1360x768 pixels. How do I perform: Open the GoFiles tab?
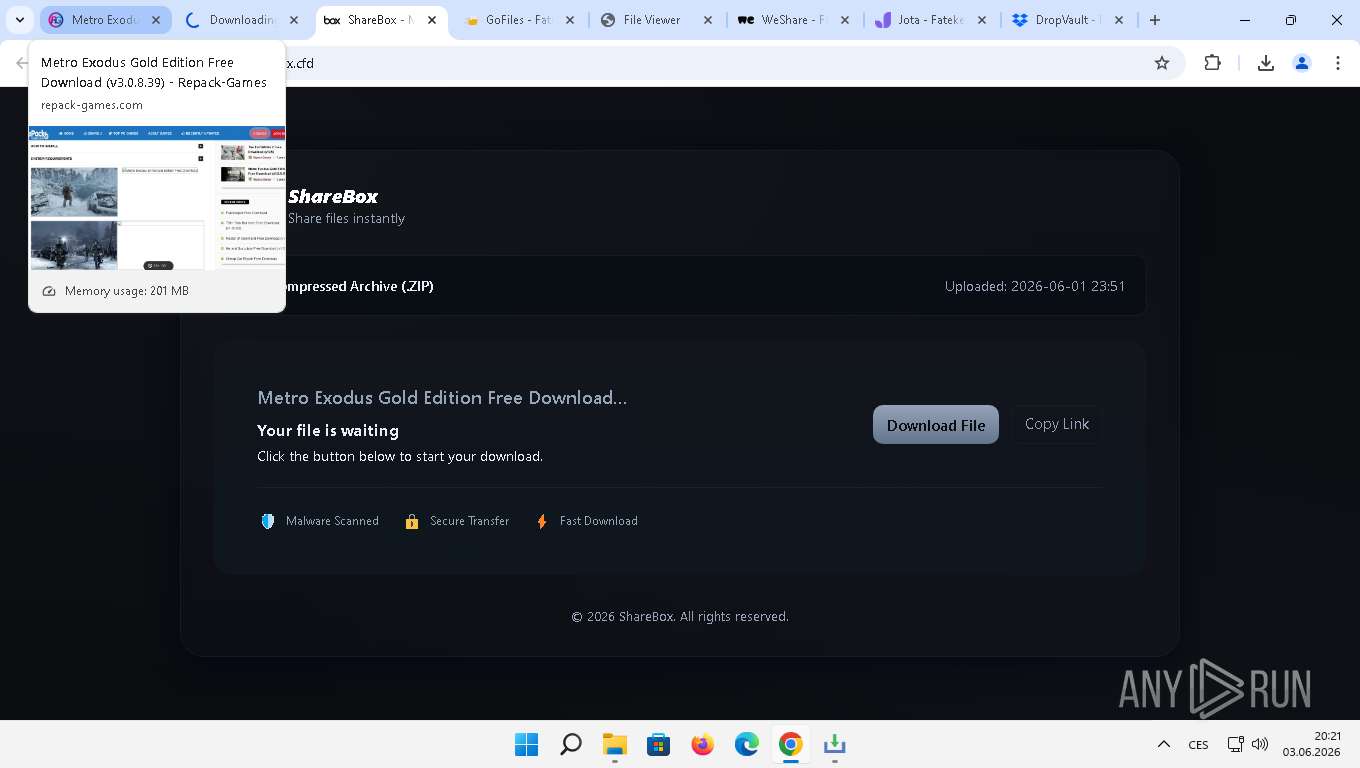(x=518, y=20)
